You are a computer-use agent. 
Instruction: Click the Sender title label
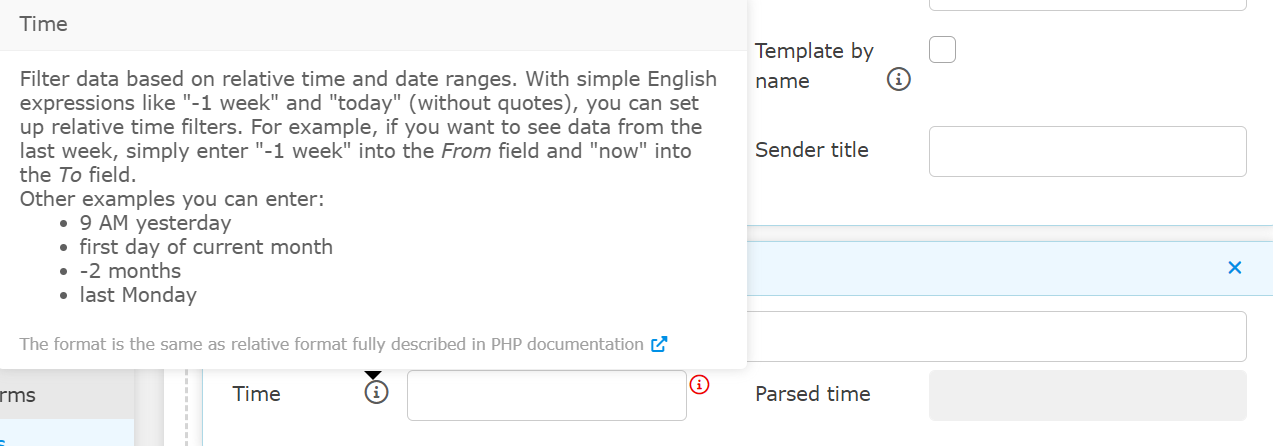812,150
